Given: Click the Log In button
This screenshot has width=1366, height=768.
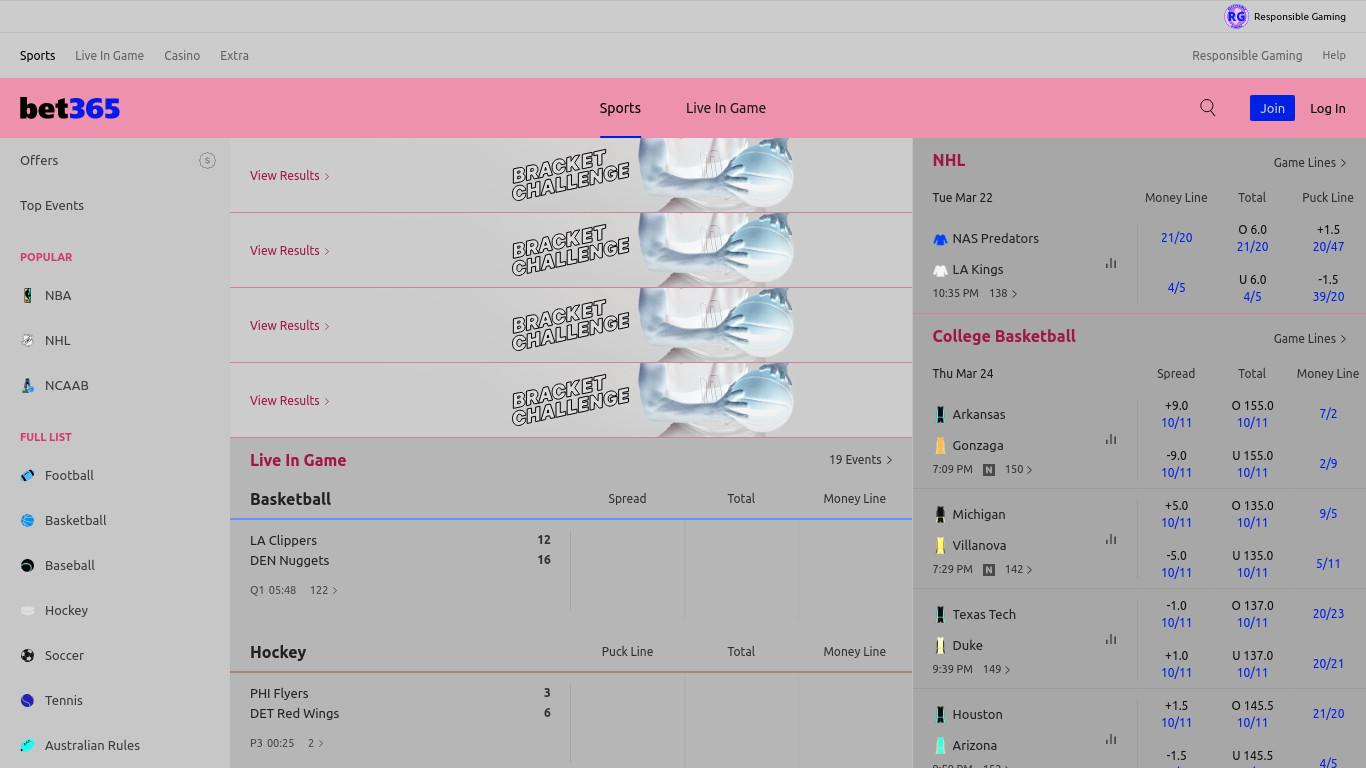Looking at the screenshot, I should point(1328,108).
